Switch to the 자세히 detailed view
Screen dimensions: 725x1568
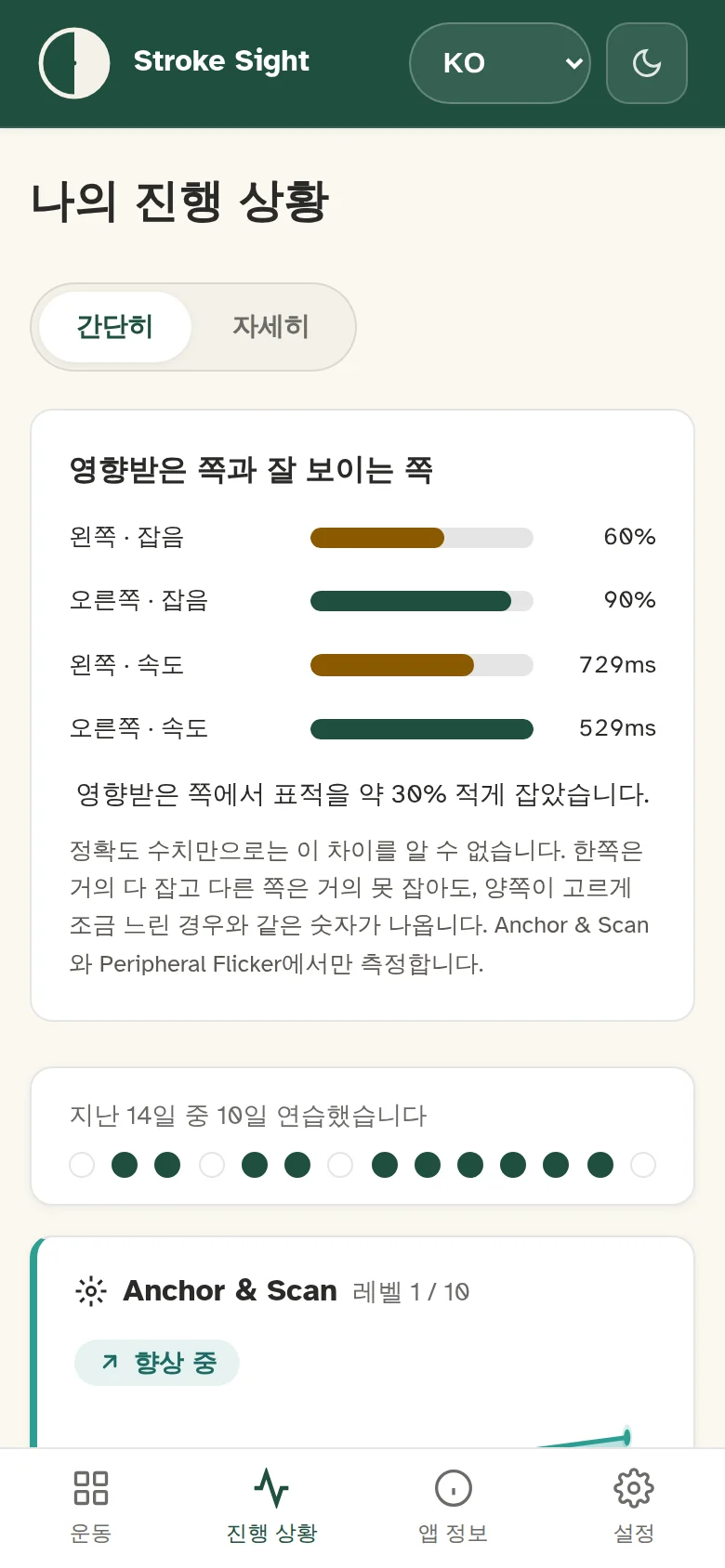270,327
